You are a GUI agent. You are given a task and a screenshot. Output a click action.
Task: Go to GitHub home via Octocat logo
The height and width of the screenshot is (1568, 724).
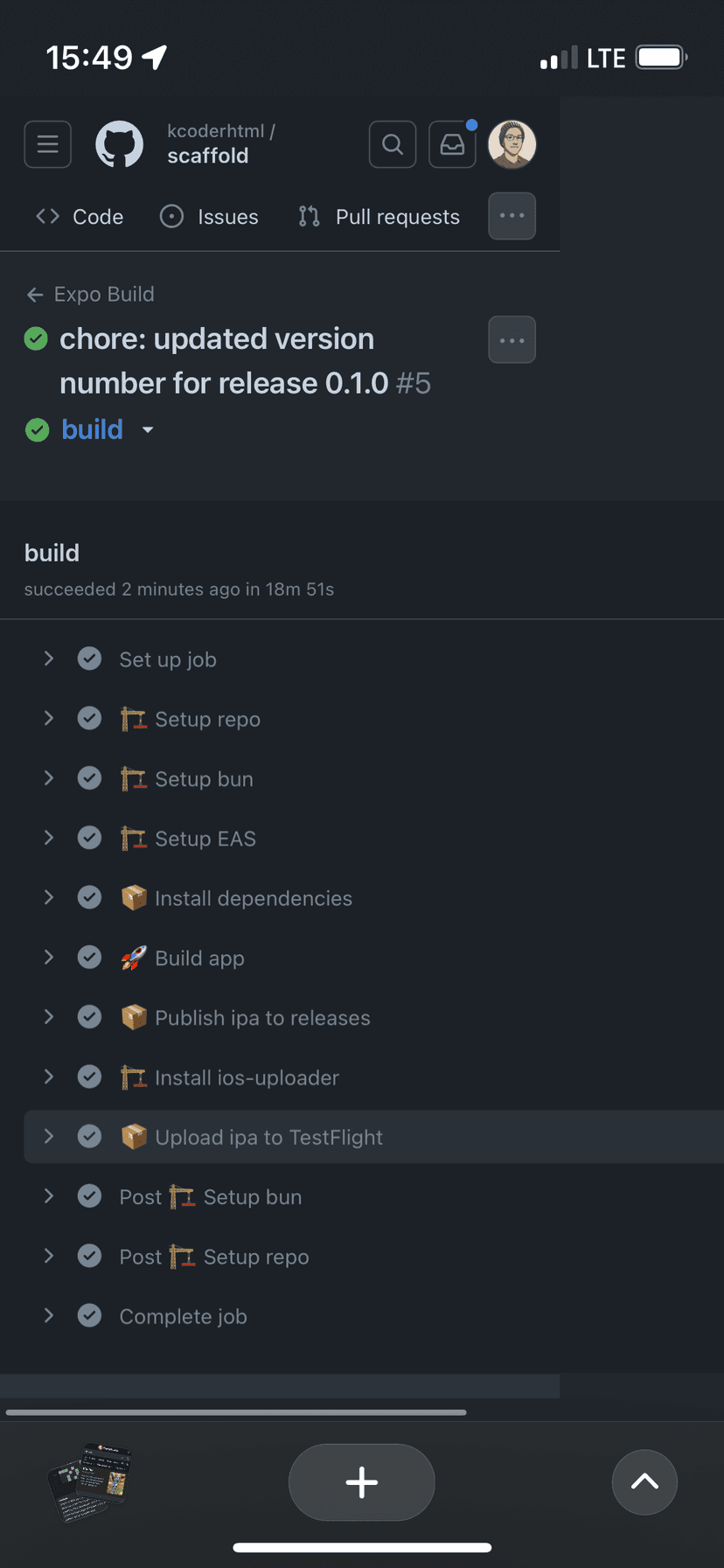click(x=119, y=144)
